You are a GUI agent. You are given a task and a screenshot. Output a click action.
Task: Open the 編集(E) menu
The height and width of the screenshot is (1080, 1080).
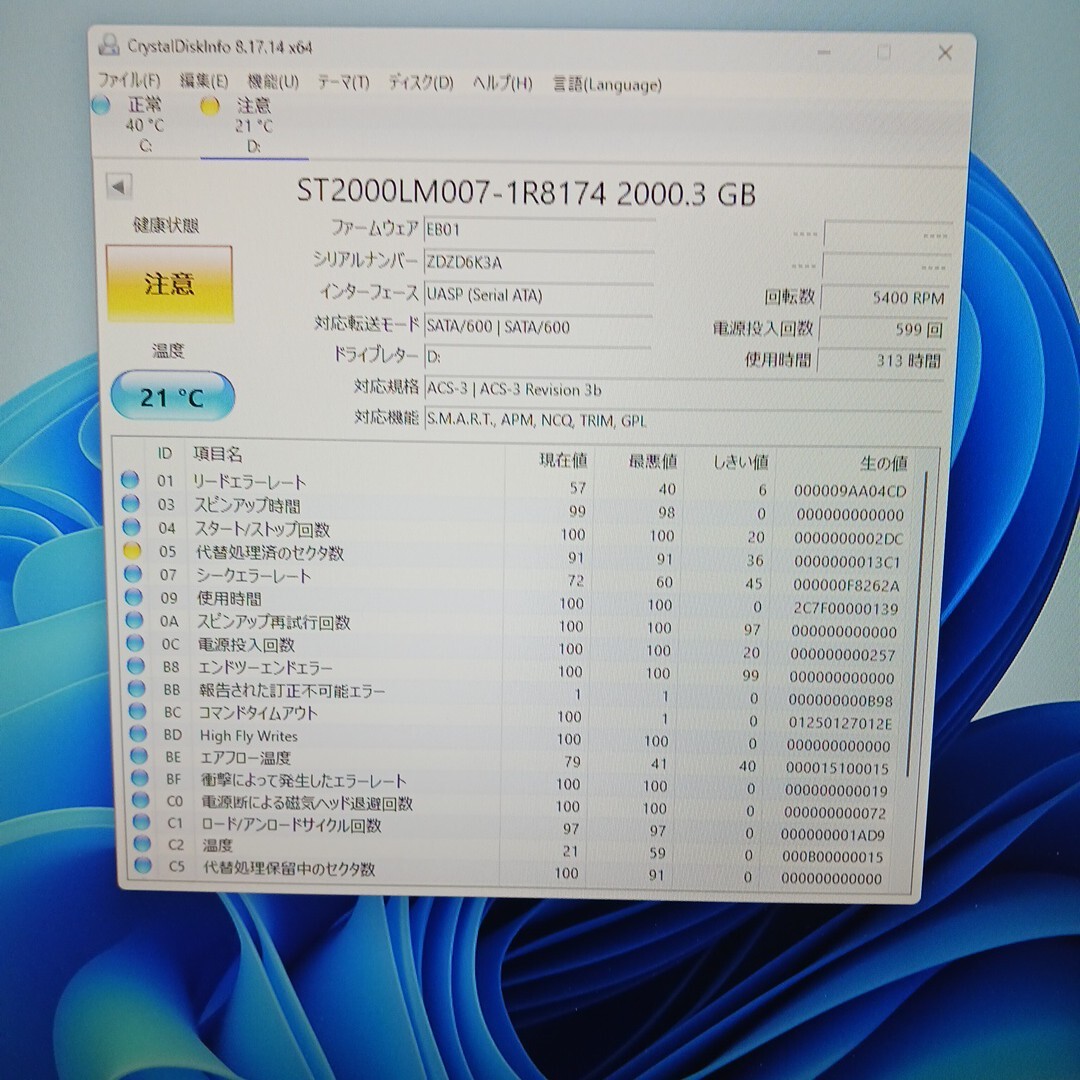[x=204, y=81]
